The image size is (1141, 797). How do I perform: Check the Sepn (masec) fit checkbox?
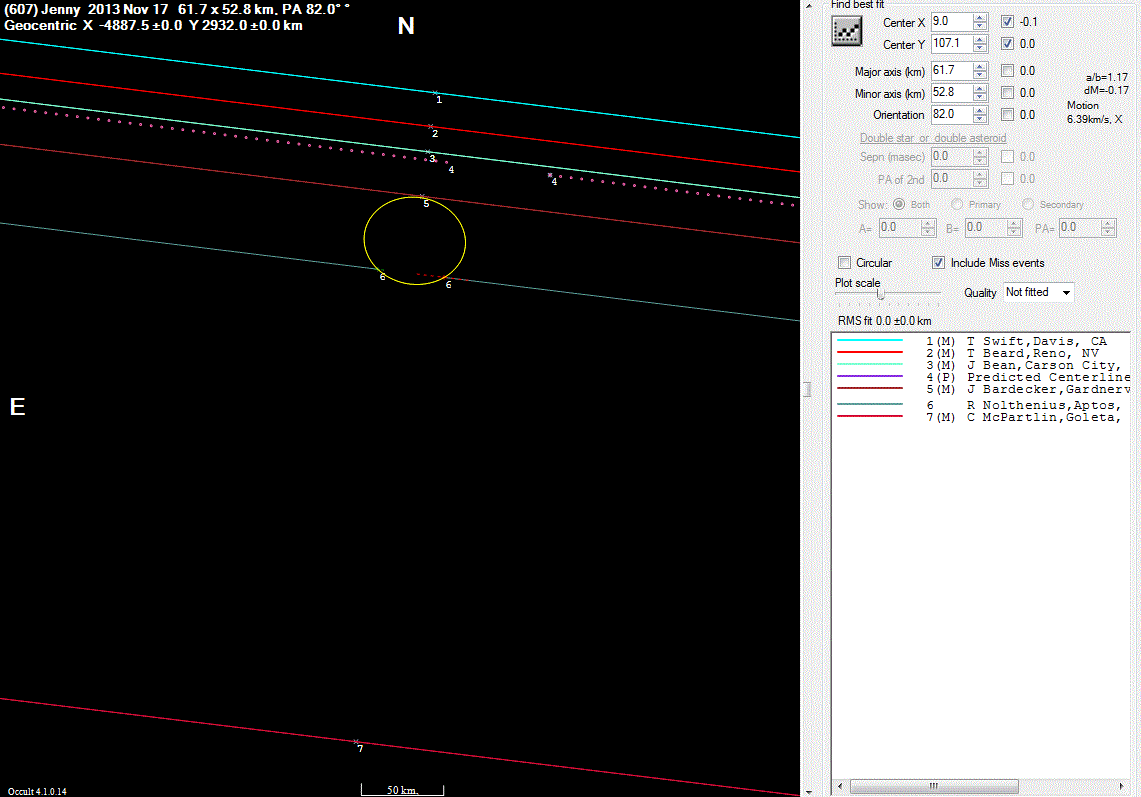coord(1007,156)
